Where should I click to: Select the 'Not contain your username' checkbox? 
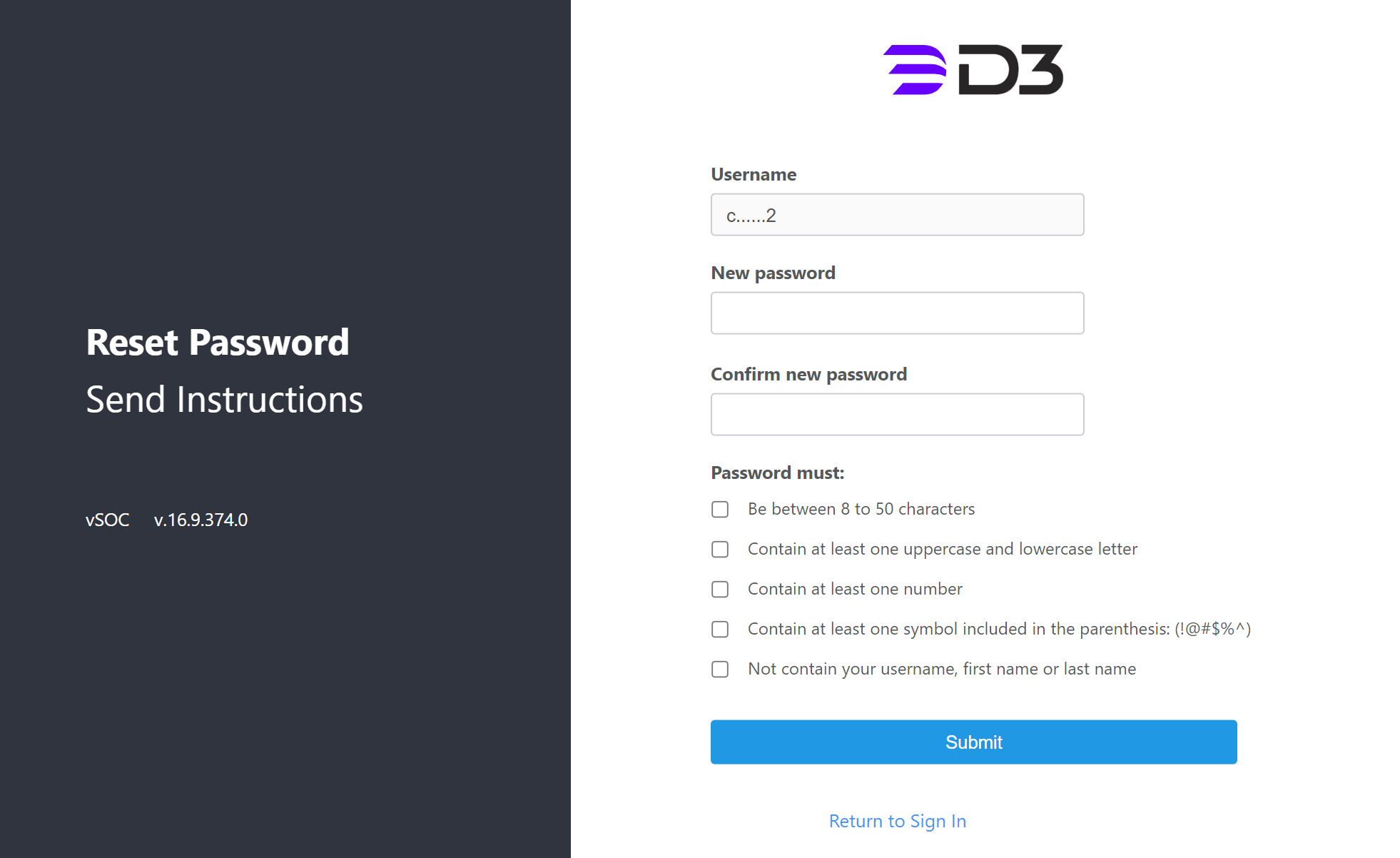click(x=720, y=669)
